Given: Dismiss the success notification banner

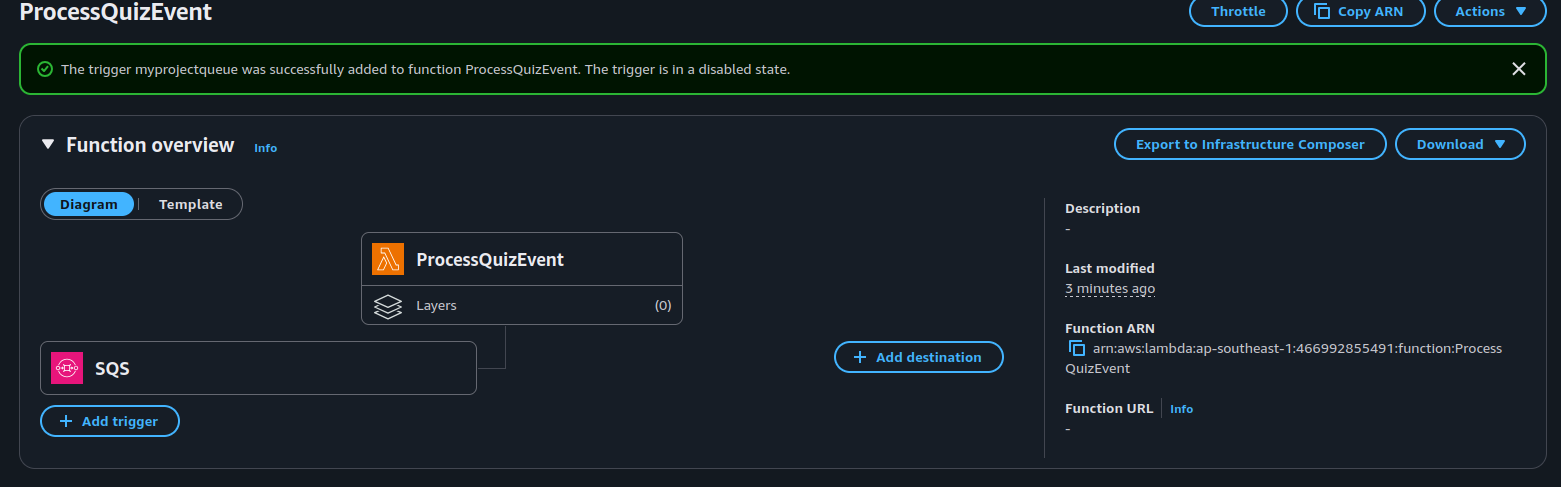Looking at the screenshot, I should coord(1518,69).
